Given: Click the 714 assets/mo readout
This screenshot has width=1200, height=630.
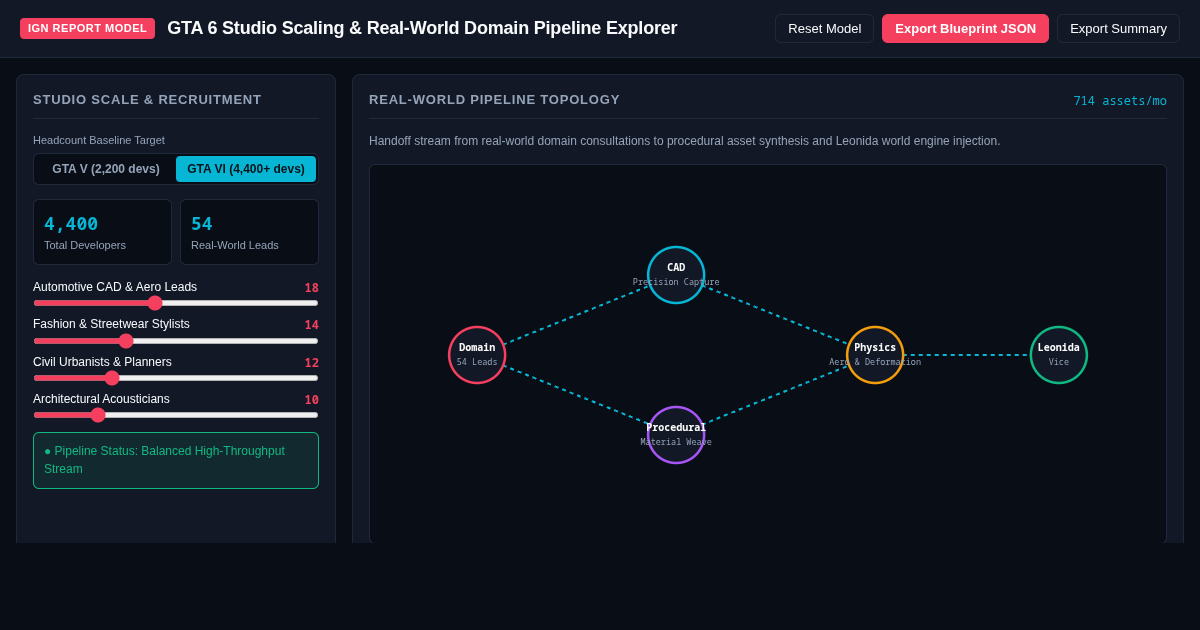Looking at the screenshot, I should (1120, 101).
